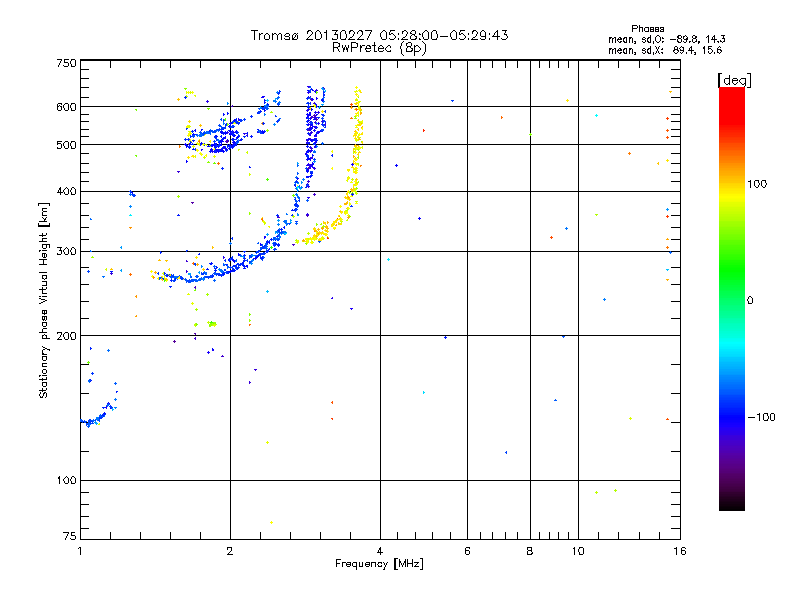Screen dimensions: 800x600
Task: Click the green zero-degree region of colorbar
Action: (x=732, y=300)
